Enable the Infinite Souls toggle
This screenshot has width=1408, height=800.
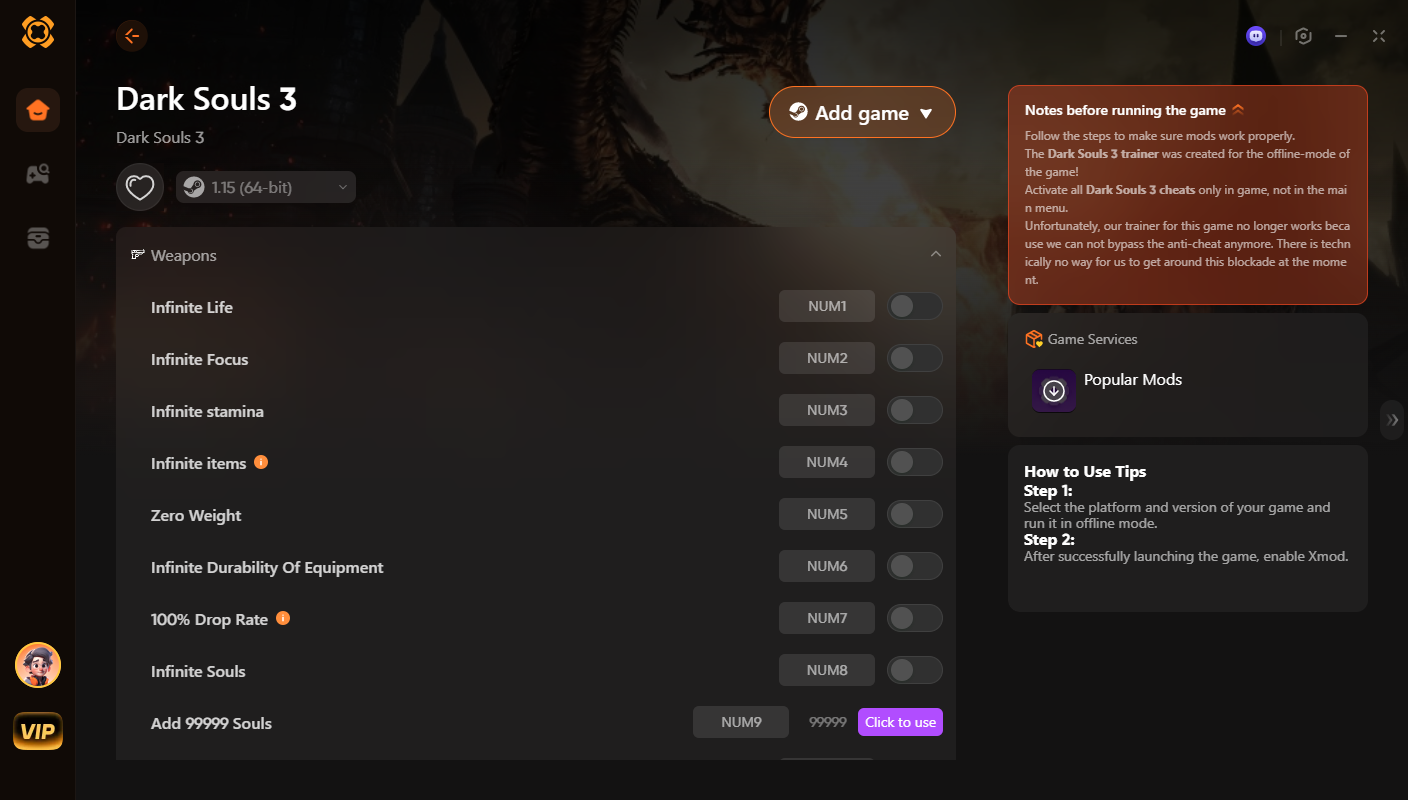[915, 670]
